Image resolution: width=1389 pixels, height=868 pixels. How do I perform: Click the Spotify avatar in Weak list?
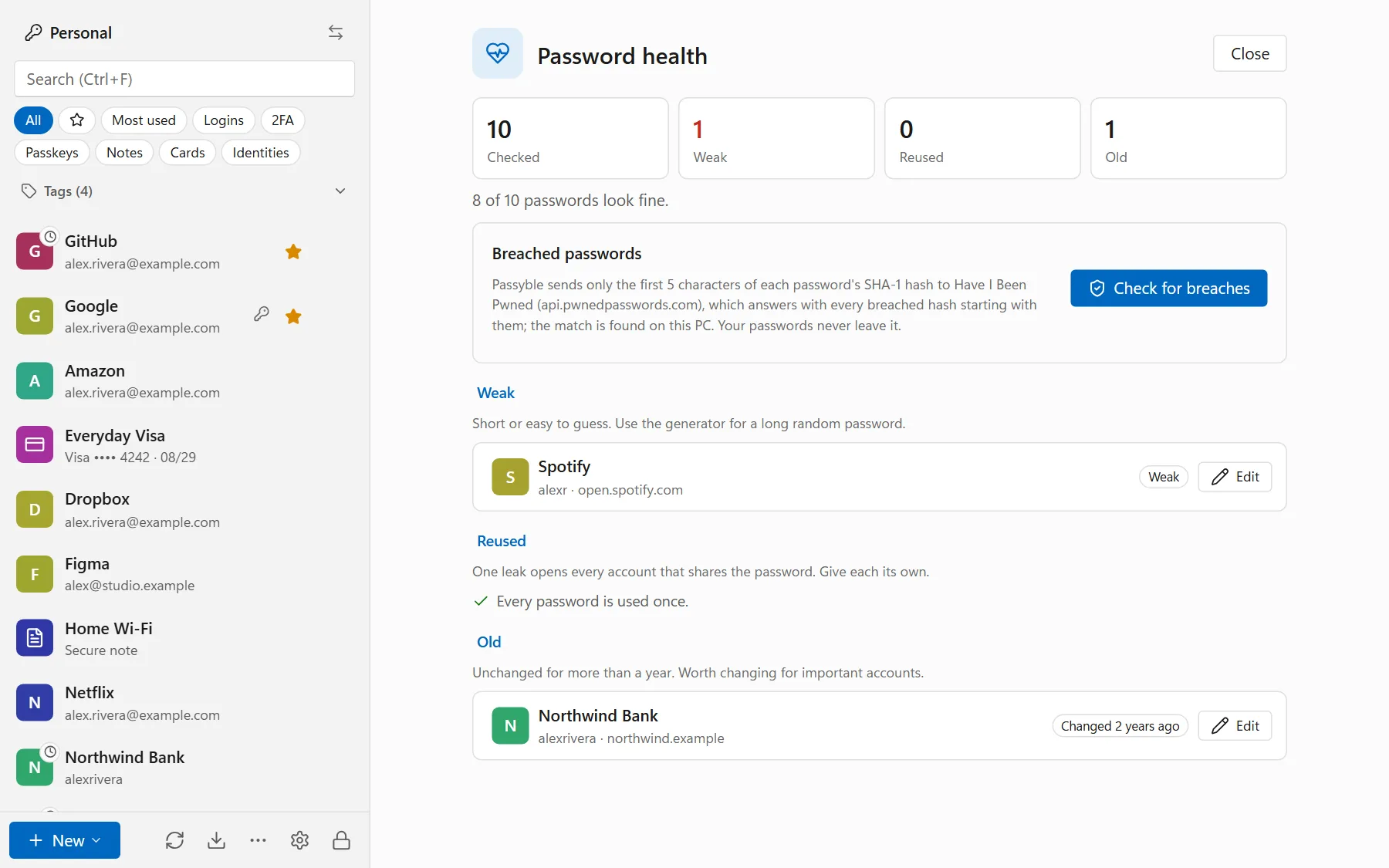tap(510, 477)
